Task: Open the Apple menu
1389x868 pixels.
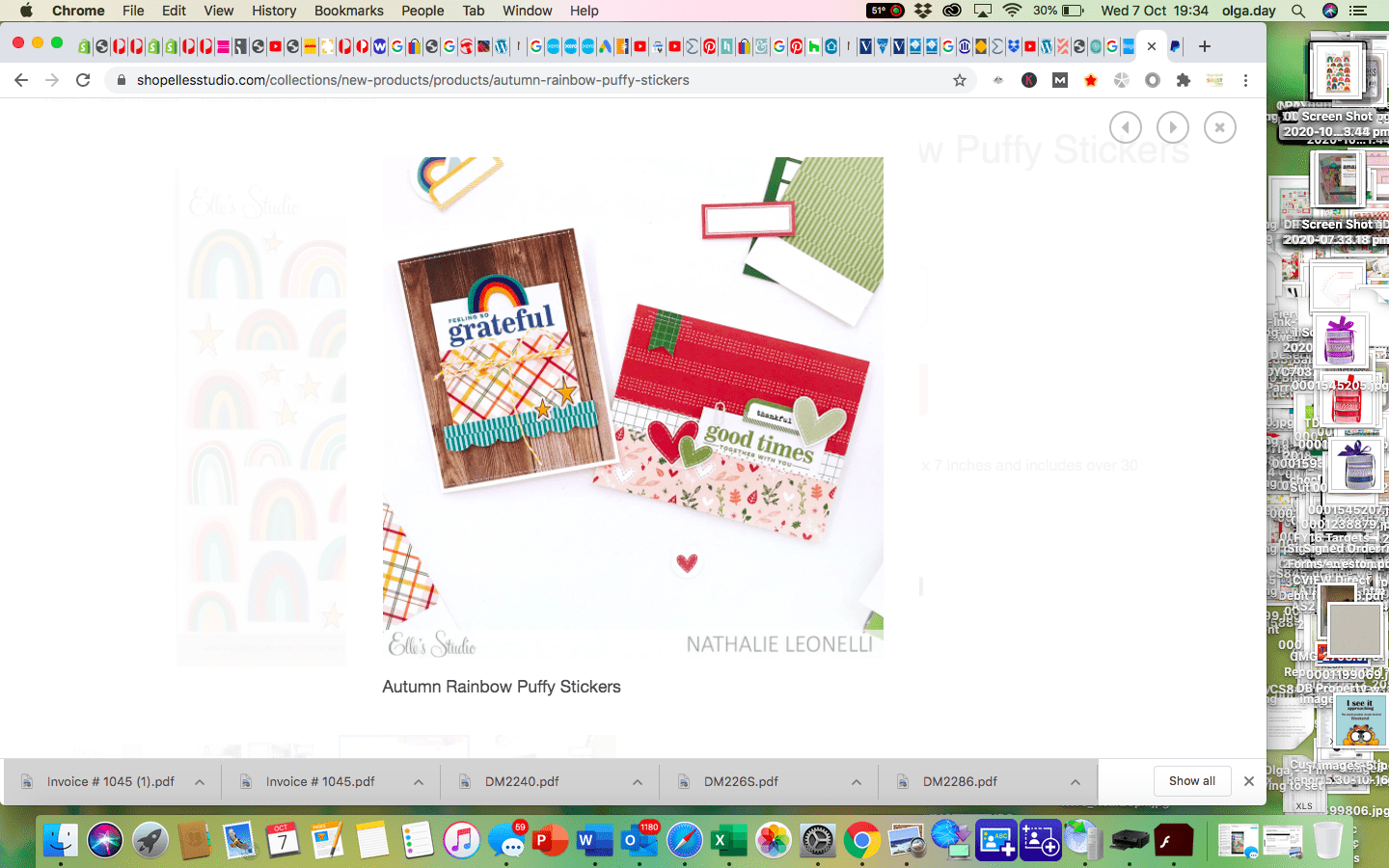Action: click(x=26, y=11)
